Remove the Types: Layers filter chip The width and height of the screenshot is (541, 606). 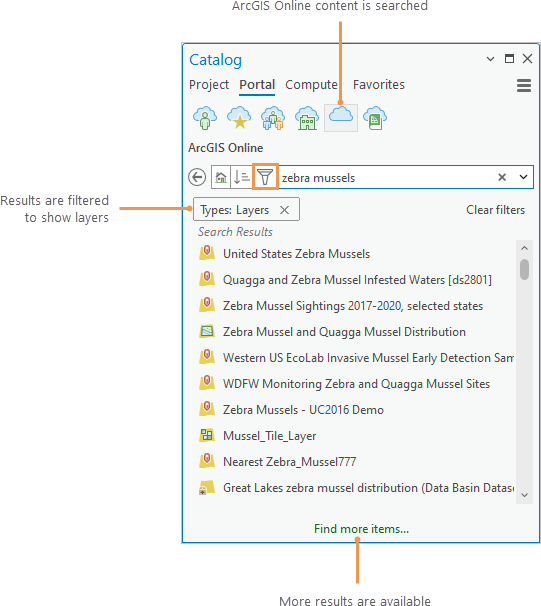(x=284, y=210)
